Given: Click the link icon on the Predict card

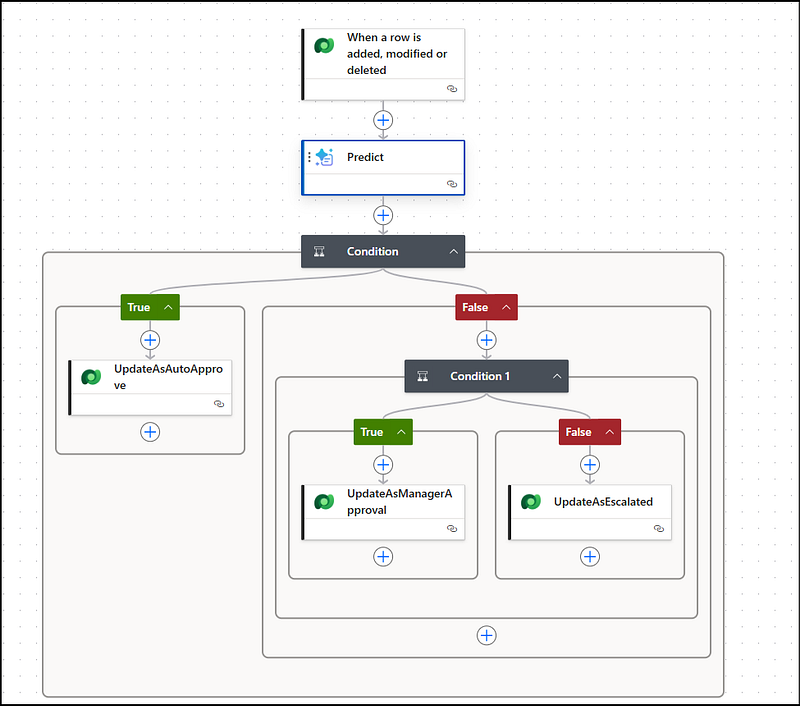Looking at the screenshot, I should click(x=452, y=184).
